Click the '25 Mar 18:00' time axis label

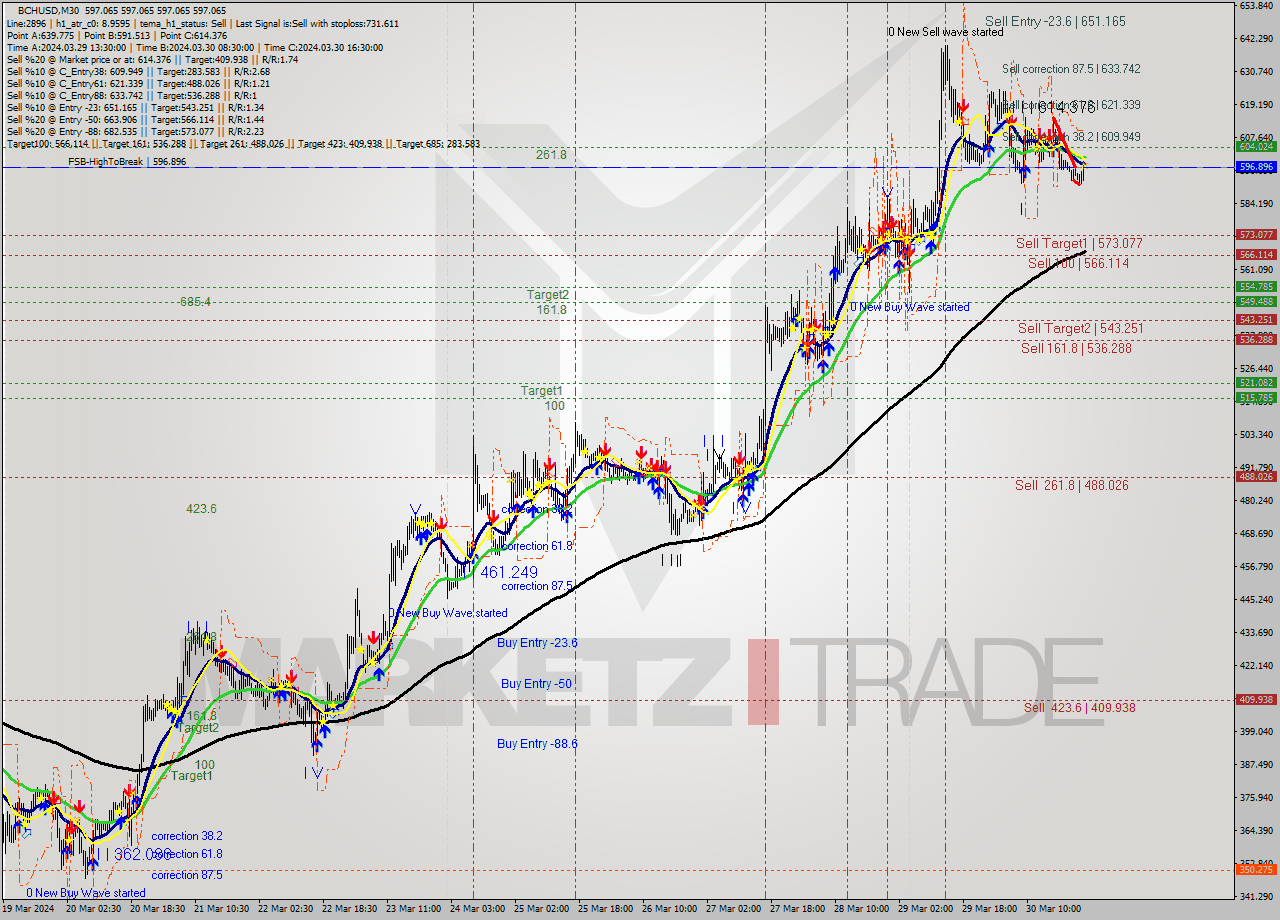[x=606, y=909]
